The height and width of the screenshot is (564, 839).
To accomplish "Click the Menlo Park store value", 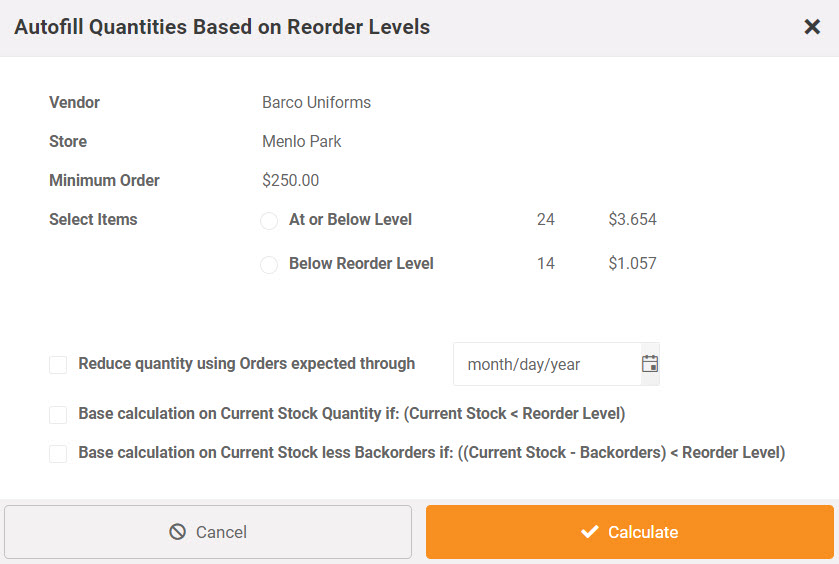I will (x=301, y=141).
